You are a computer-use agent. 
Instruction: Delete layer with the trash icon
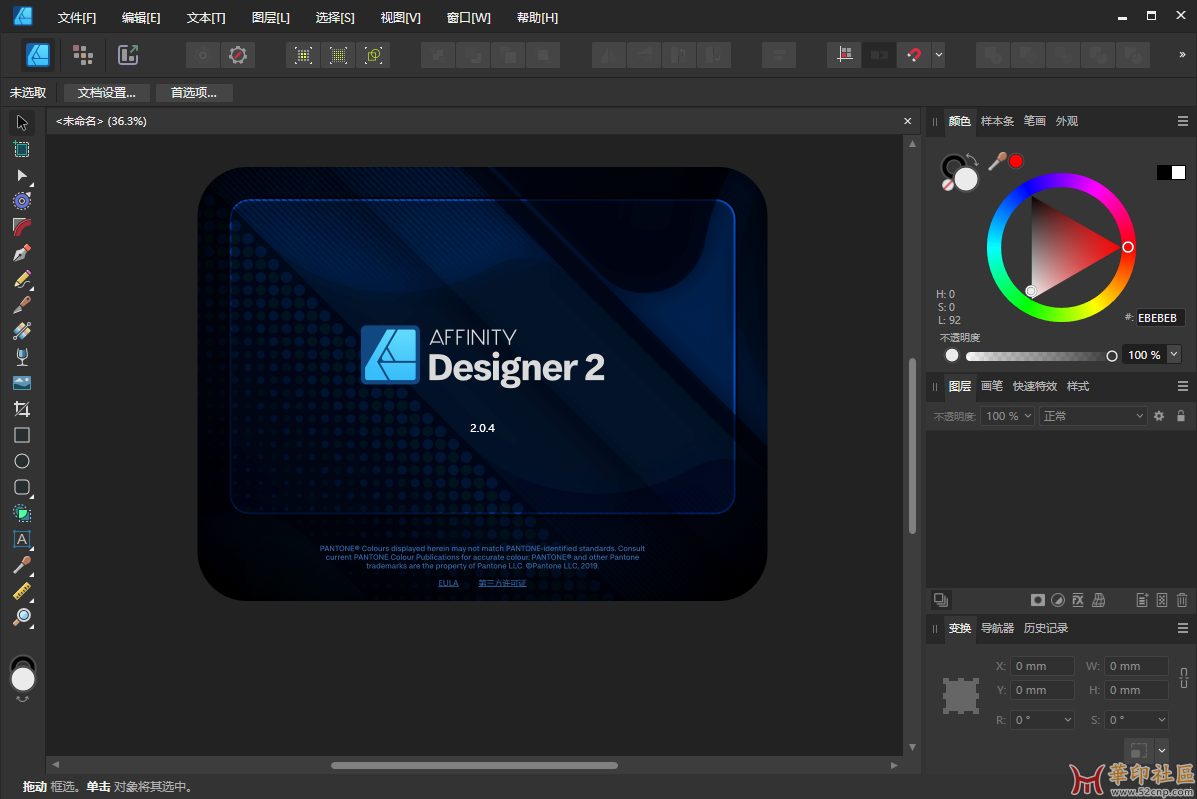coord(1182,600)
